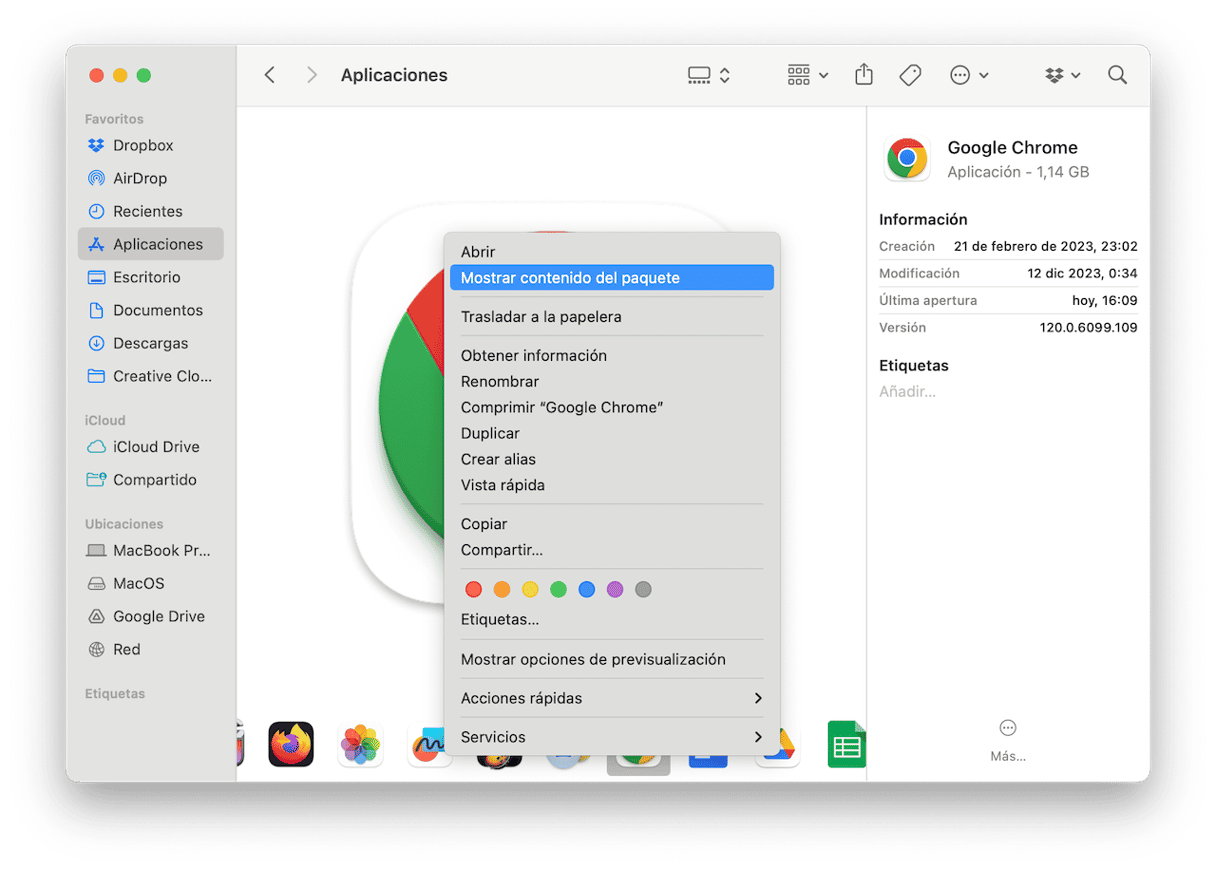Open Etiquetas… from the context menu

[x=612, y=620]
